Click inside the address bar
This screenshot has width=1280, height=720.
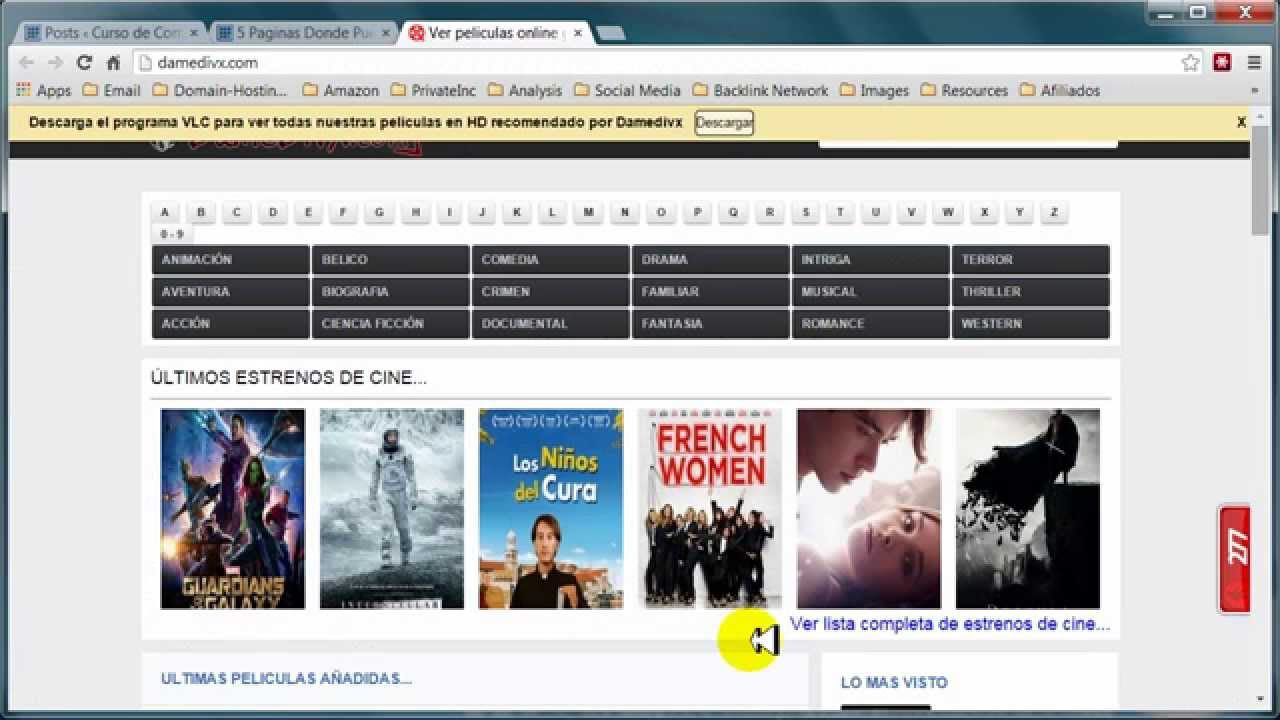[x=400, y=62]
